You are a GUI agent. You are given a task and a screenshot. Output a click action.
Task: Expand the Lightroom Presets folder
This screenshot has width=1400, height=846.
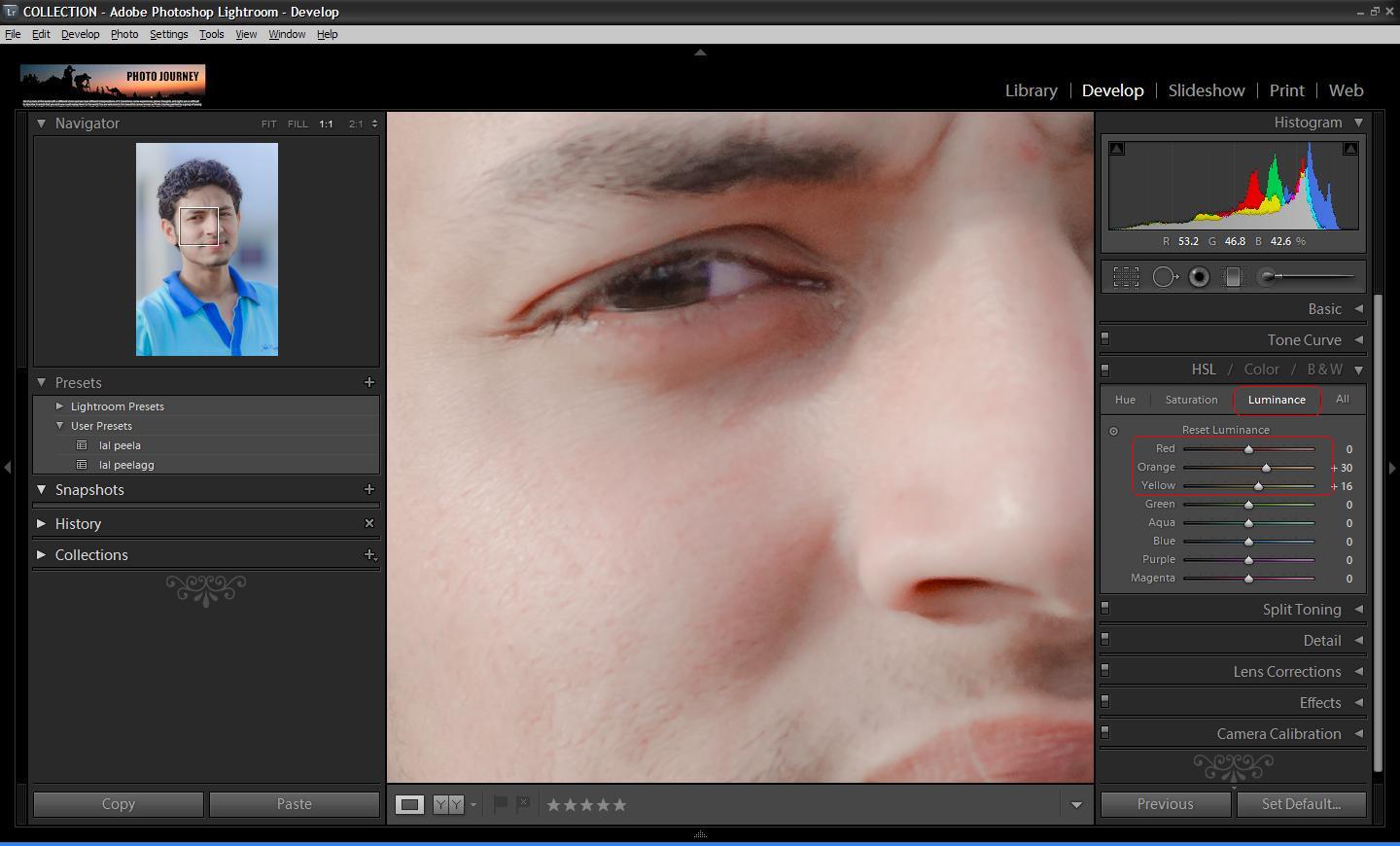[59, 405]
